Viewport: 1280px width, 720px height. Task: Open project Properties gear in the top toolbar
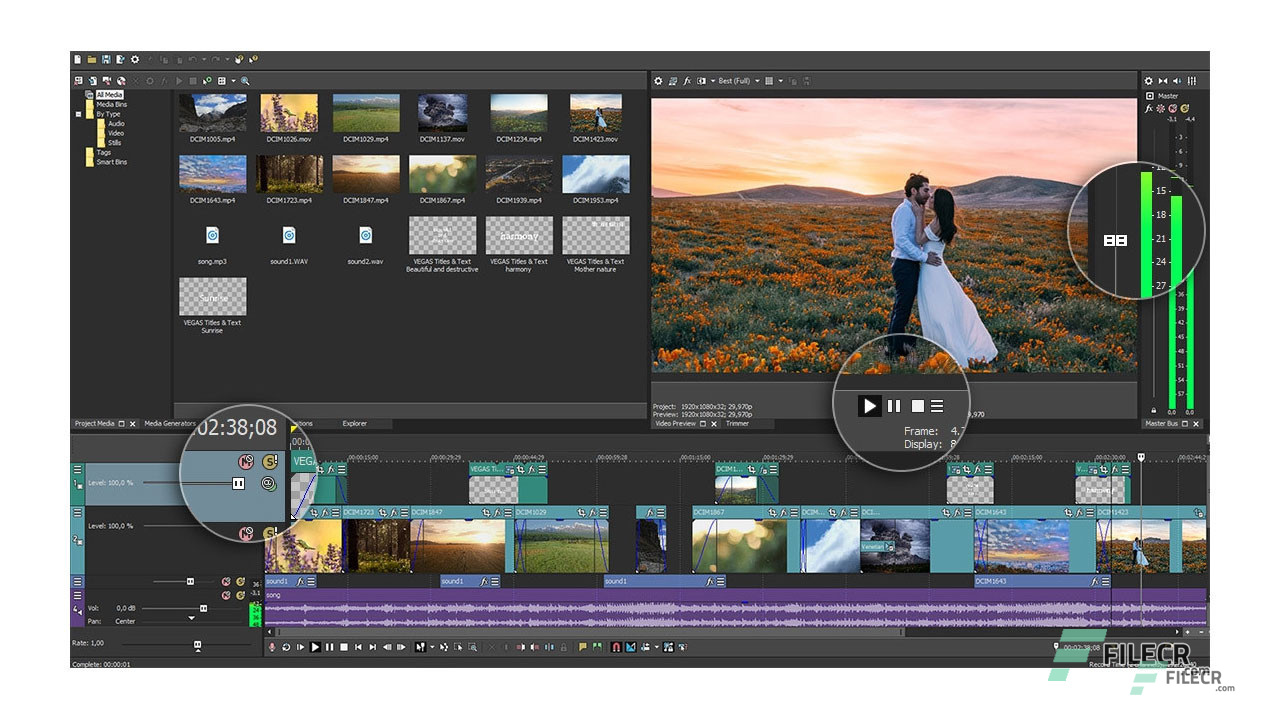tap(135, 60)
